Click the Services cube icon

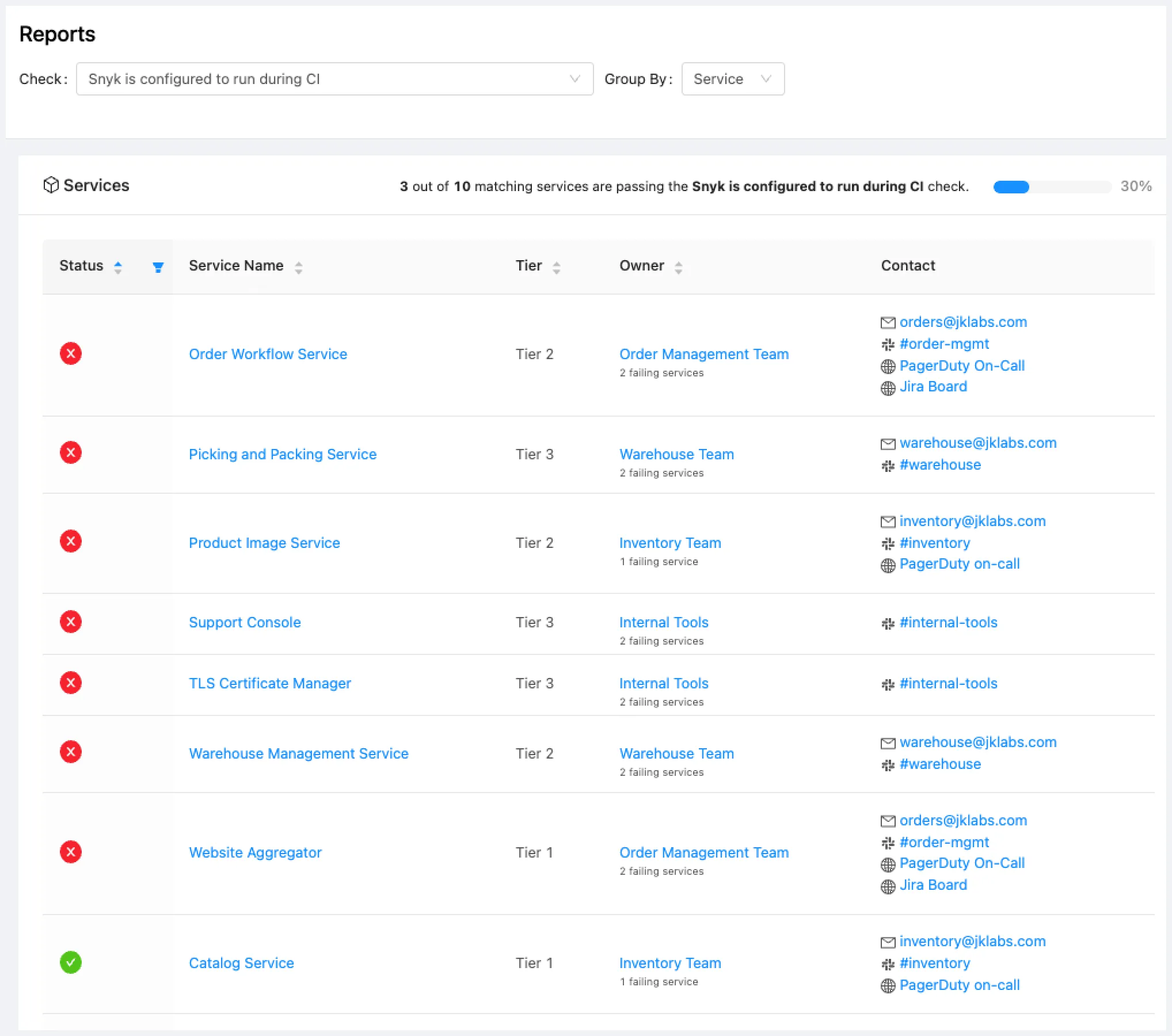51,185
